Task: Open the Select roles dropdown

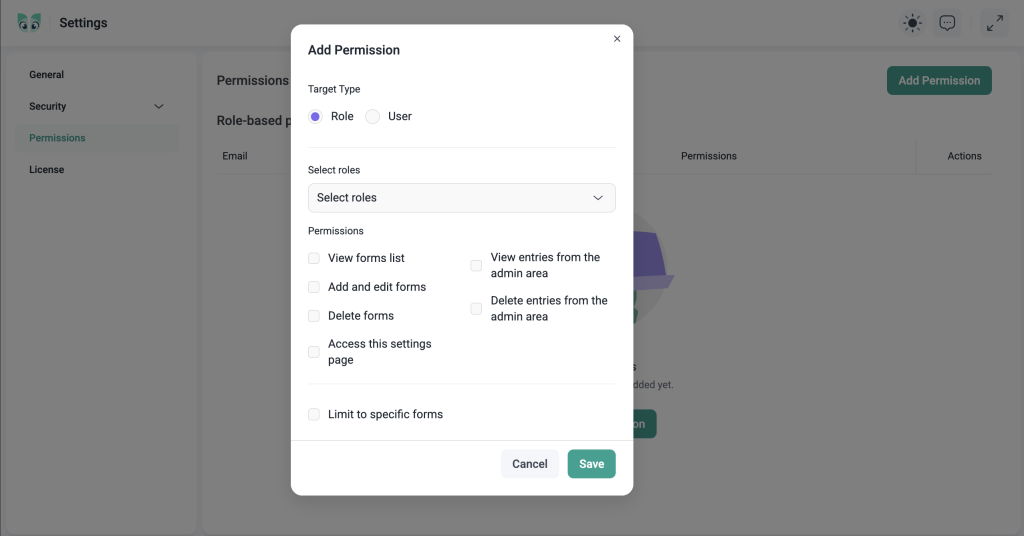Action: [462, 198]
